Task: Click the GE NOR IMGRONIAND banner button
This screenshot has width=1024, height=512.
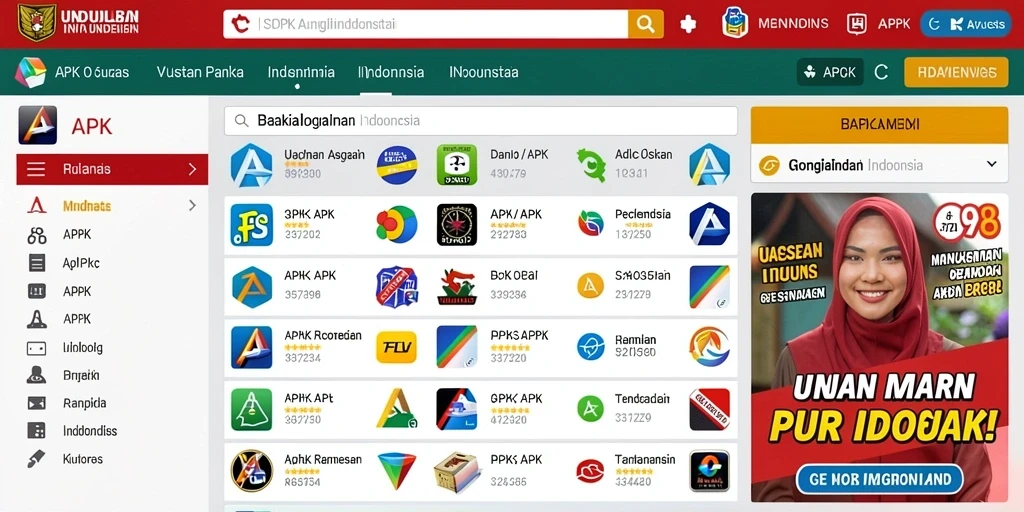Action: [x=879, y=480]
